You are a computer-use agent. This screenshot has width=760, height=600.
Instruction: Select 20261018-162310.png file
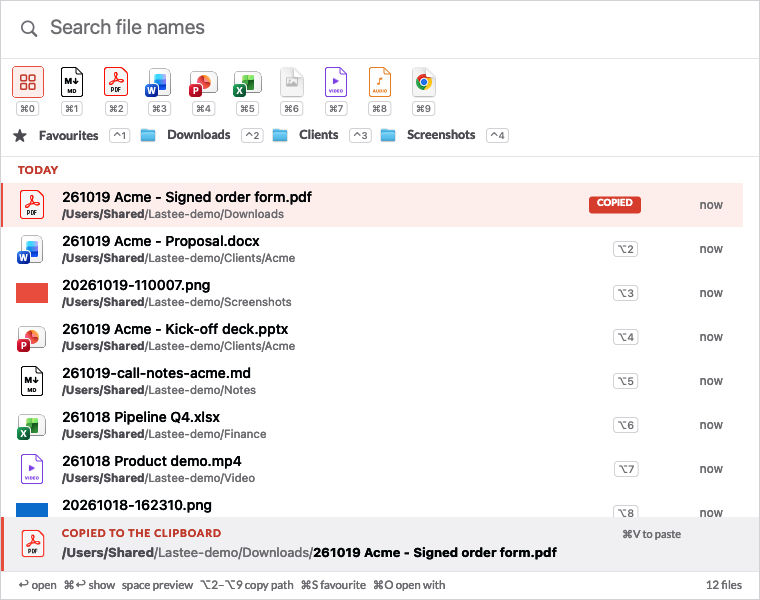click(372, 505)
